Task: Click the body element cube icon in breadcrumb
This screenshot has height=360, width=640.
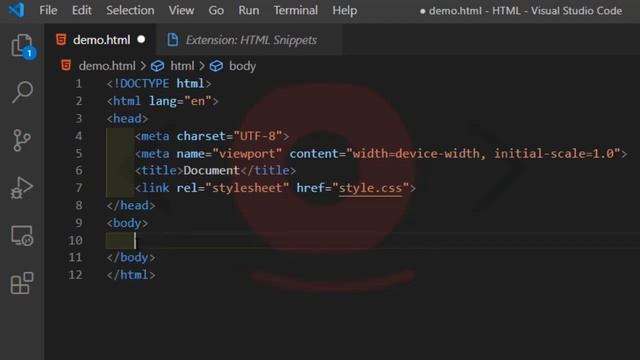Action: pos(216,66)
